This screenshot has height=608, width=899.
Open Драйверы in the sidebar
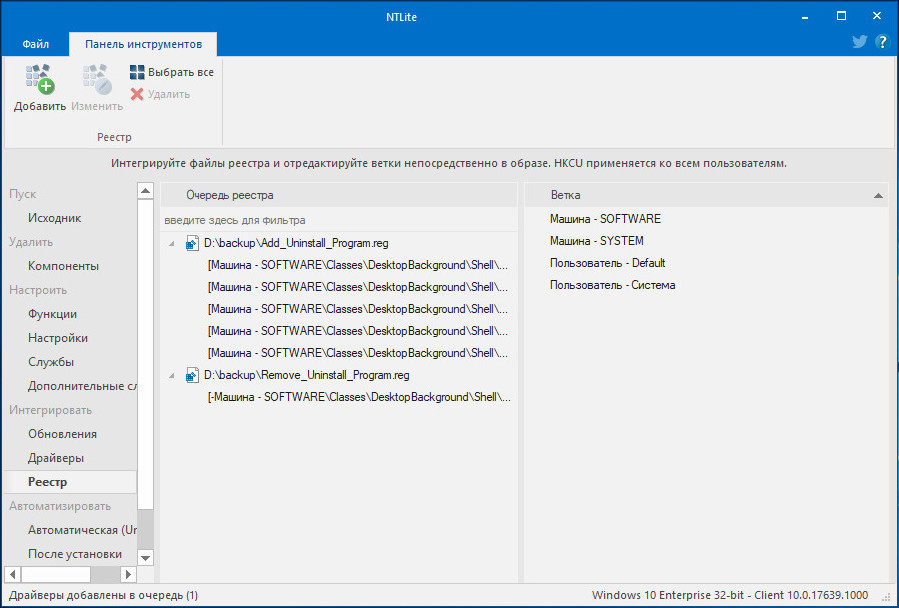[56, 458]
